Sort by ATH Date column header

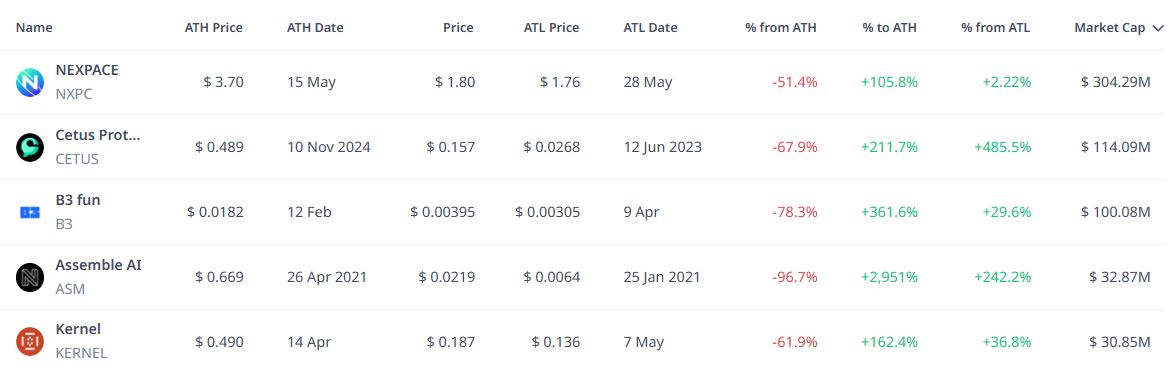315,28
